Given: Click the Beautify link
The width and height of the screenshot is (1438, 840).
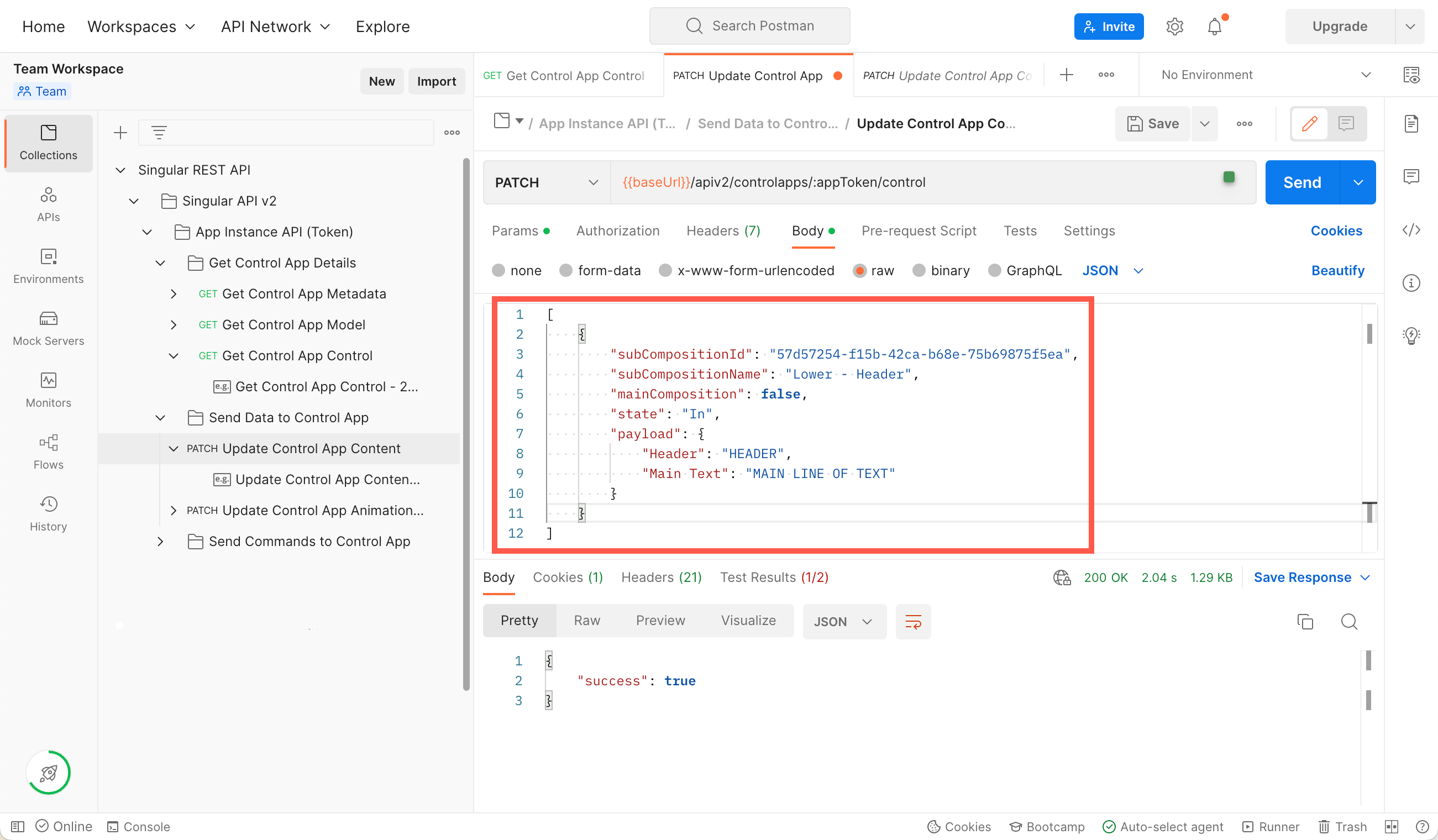Looking at the screenshot, I should 1337,270.
